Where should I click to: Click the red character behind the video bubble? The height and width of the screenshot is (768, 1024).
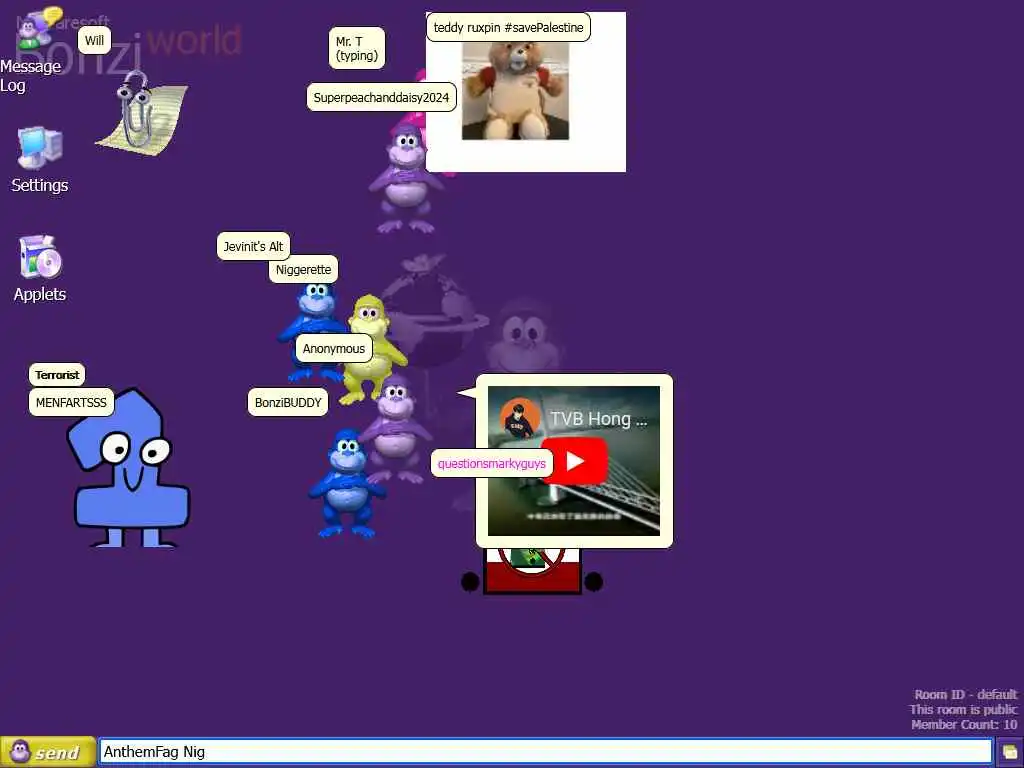(x=532, y=571)
